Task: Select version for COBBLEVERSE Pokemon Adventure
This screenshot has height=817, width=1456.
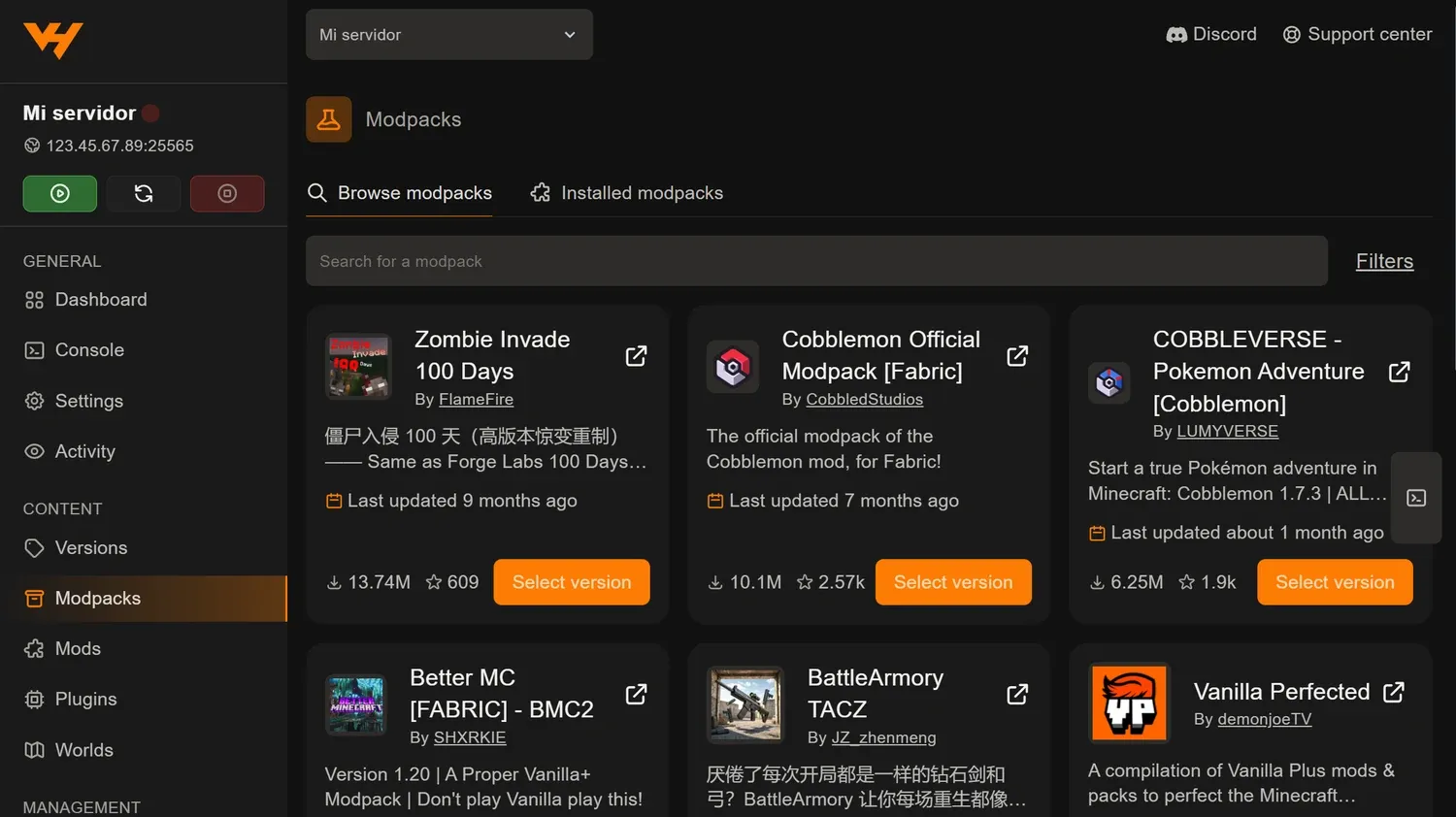Action: coord(1335,582)
